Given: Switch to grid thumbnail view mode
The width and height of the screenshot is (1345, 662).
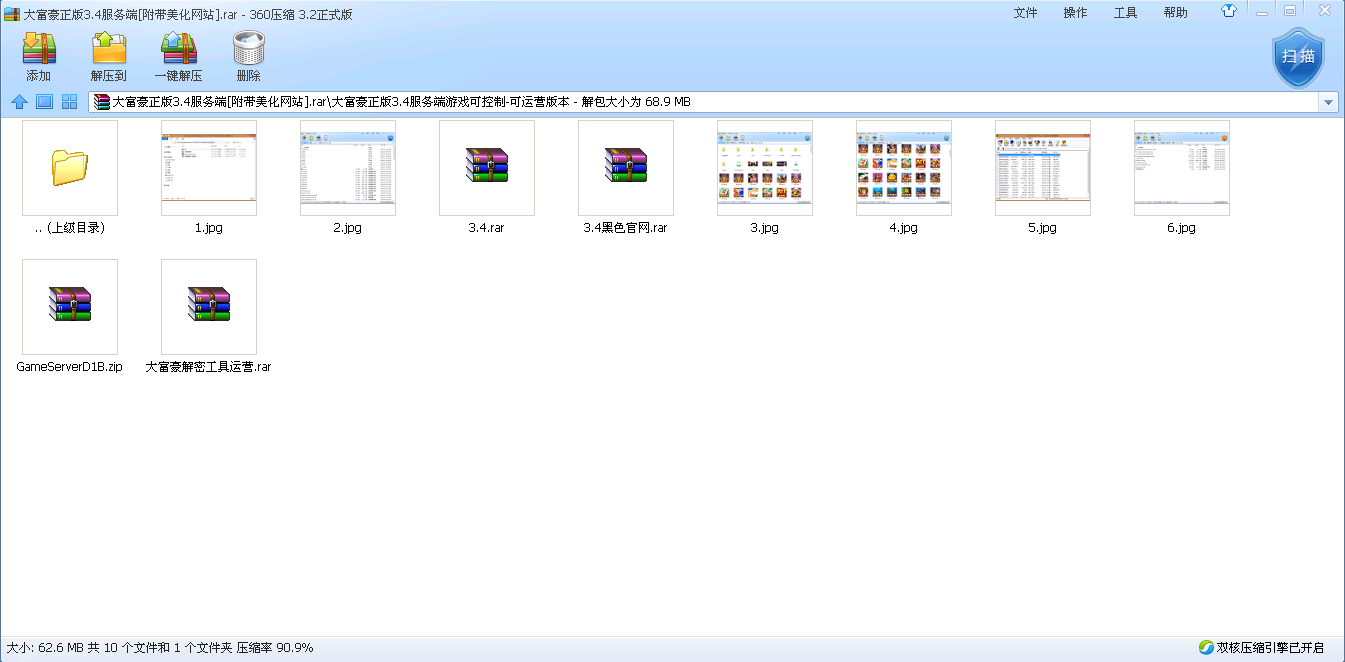Looking at the screenshot, I should [x=69, y=102].
